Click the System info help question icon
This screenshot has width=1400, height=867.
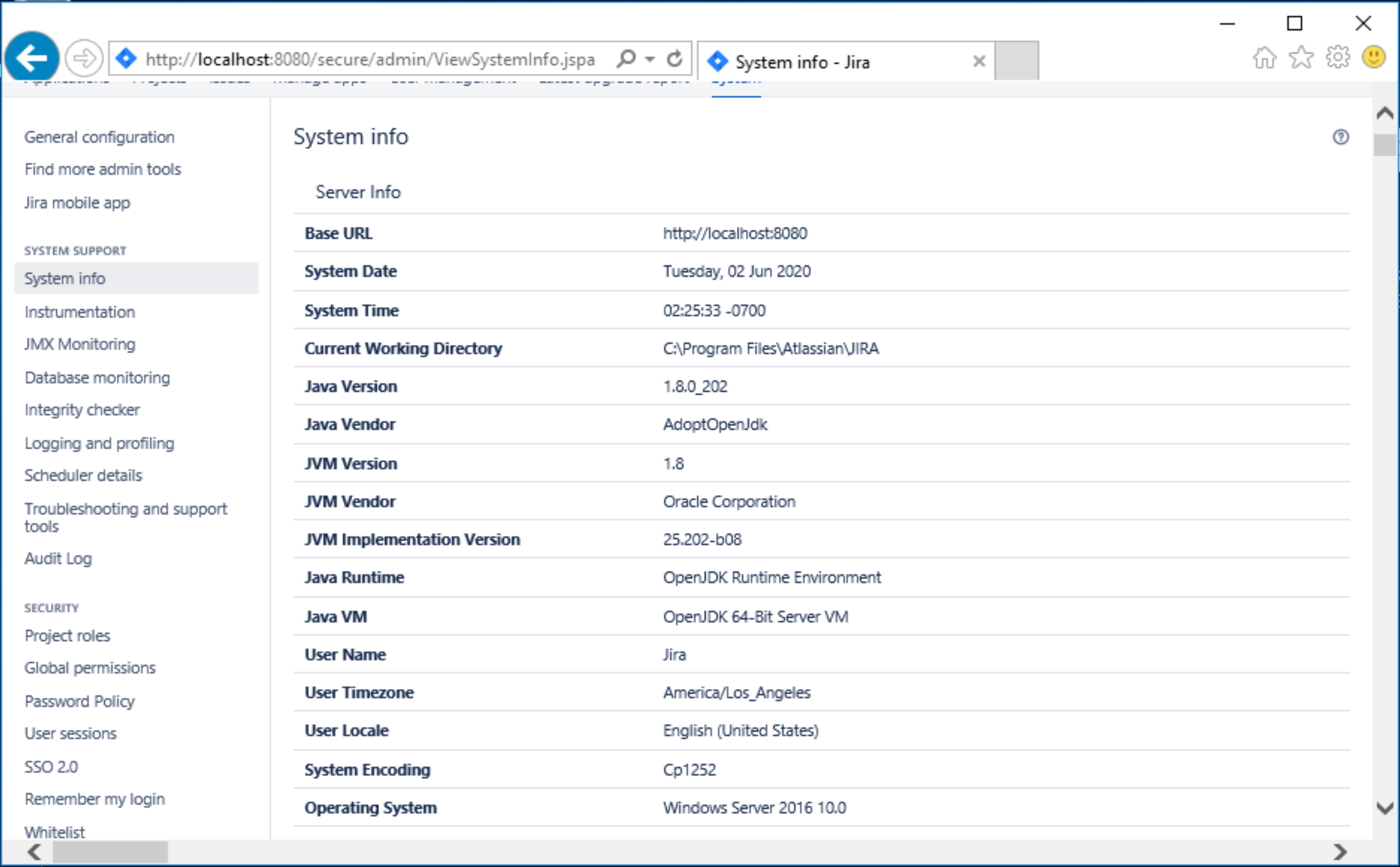1341,137
